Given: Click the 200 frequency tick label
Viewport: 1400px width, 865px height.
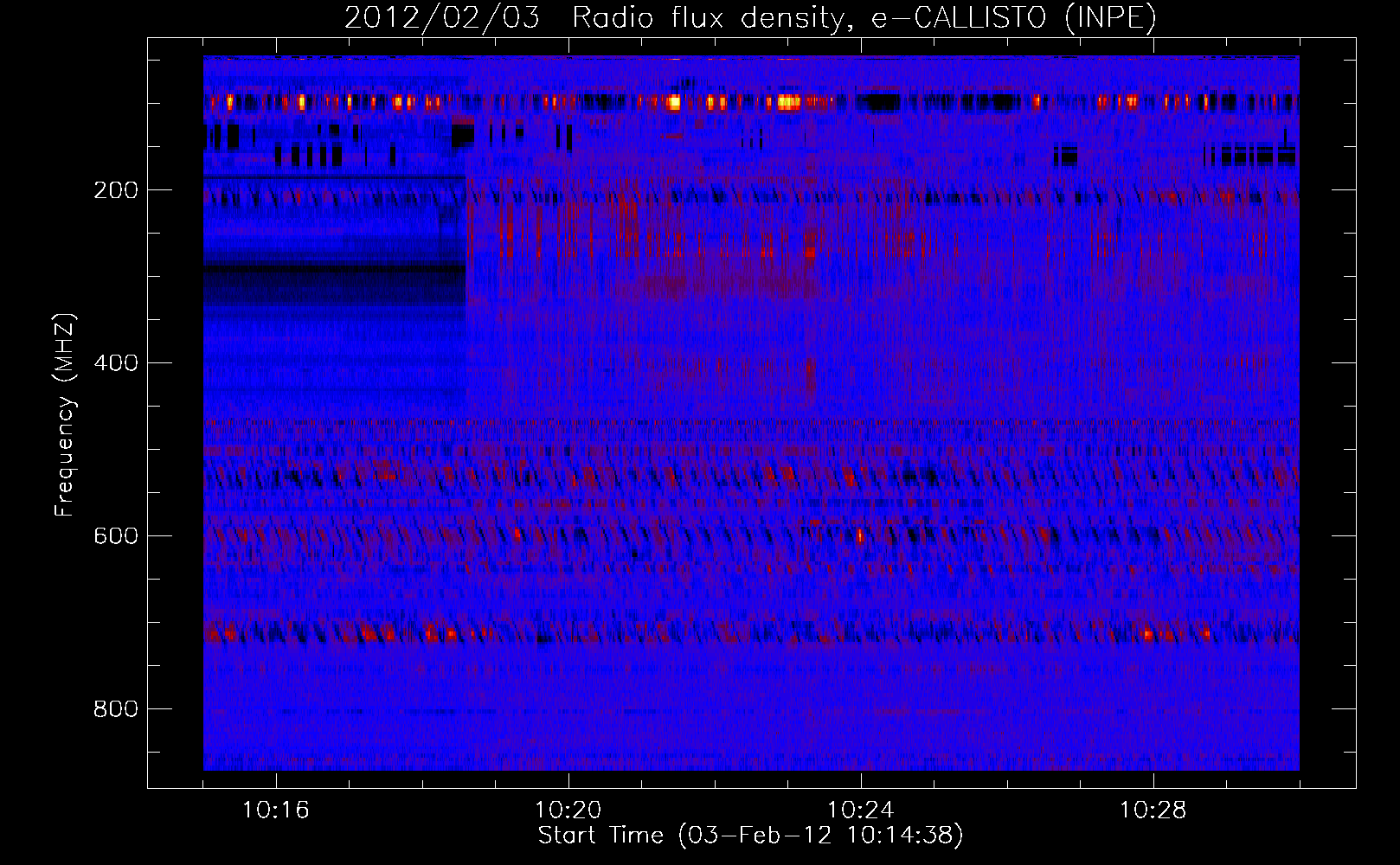Looking at the screenshot, I should click(x=116, y=190).
